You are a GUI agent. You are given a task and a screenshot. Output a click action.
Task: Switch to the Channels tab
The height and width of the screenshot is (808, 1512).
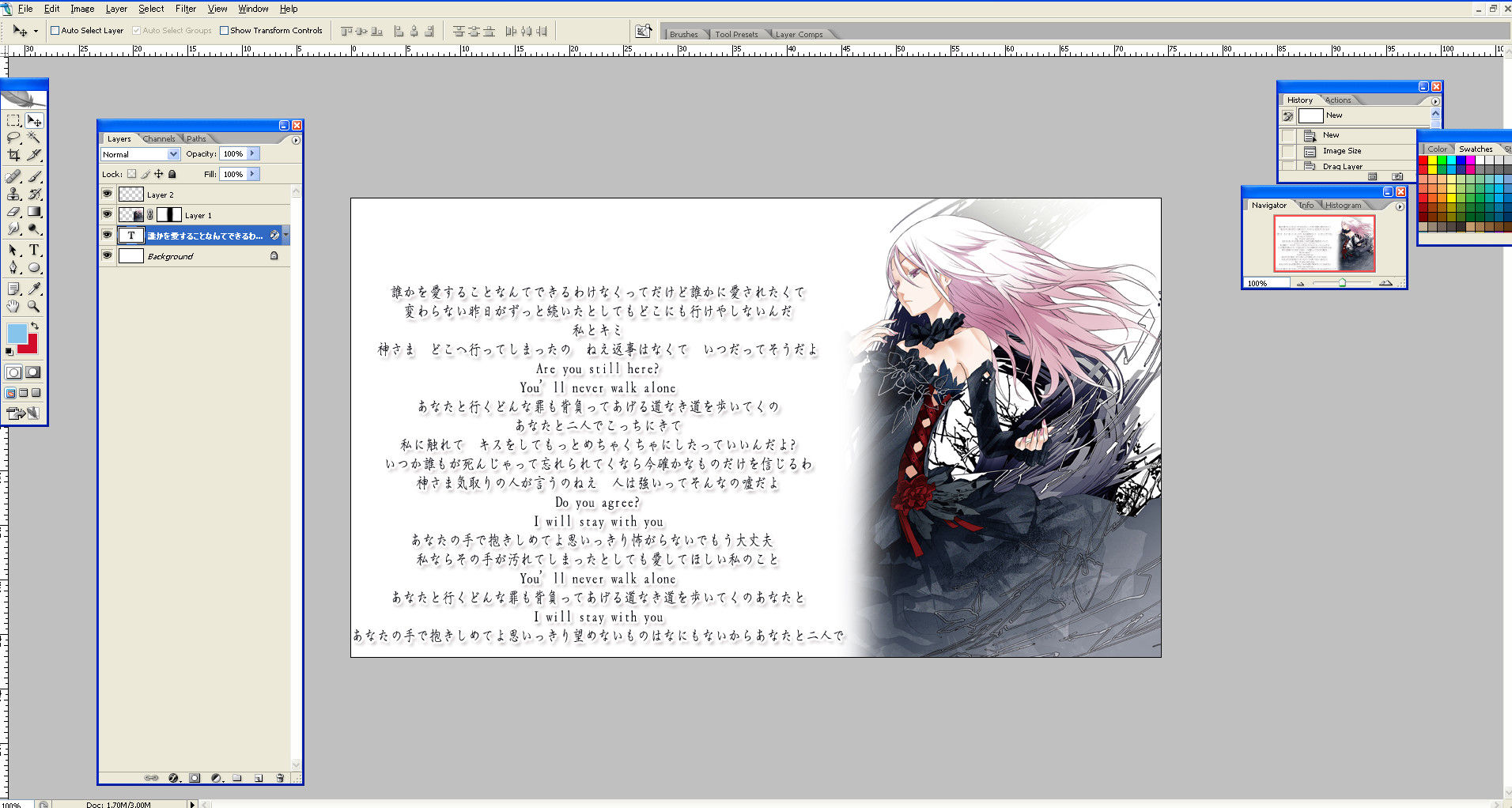coord(159,139)
